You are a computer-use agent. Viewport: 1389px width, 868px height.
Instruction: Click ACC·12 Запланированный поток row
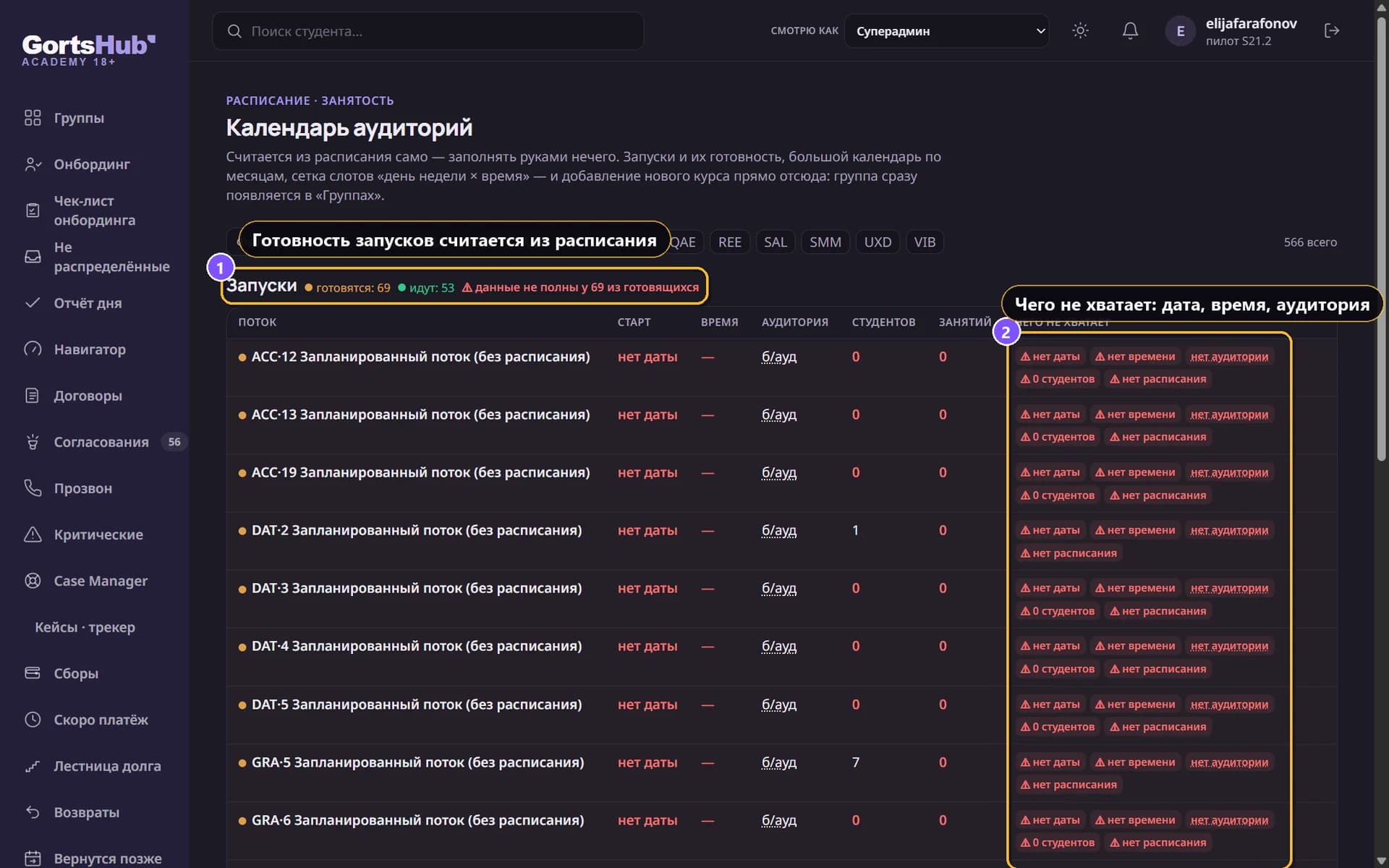tap(781, 367)
